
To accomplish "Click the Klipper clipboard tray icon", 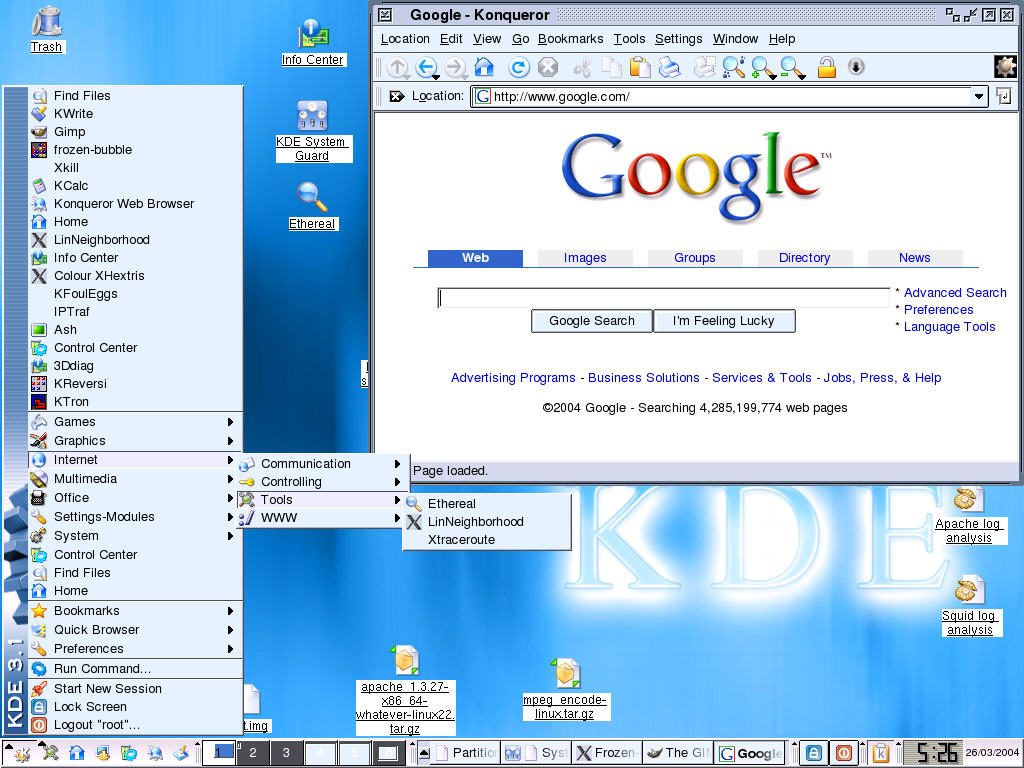I will 880,753.
